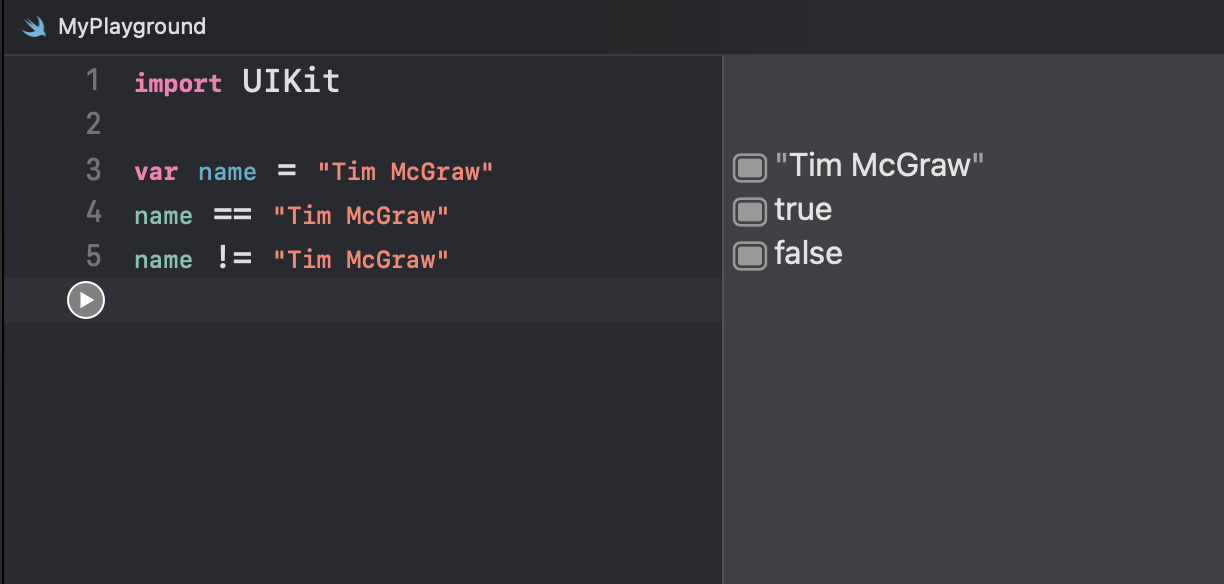Place cursor on the import keyword
Viewport: 1224px width, 584px height.
coord(178,83)
